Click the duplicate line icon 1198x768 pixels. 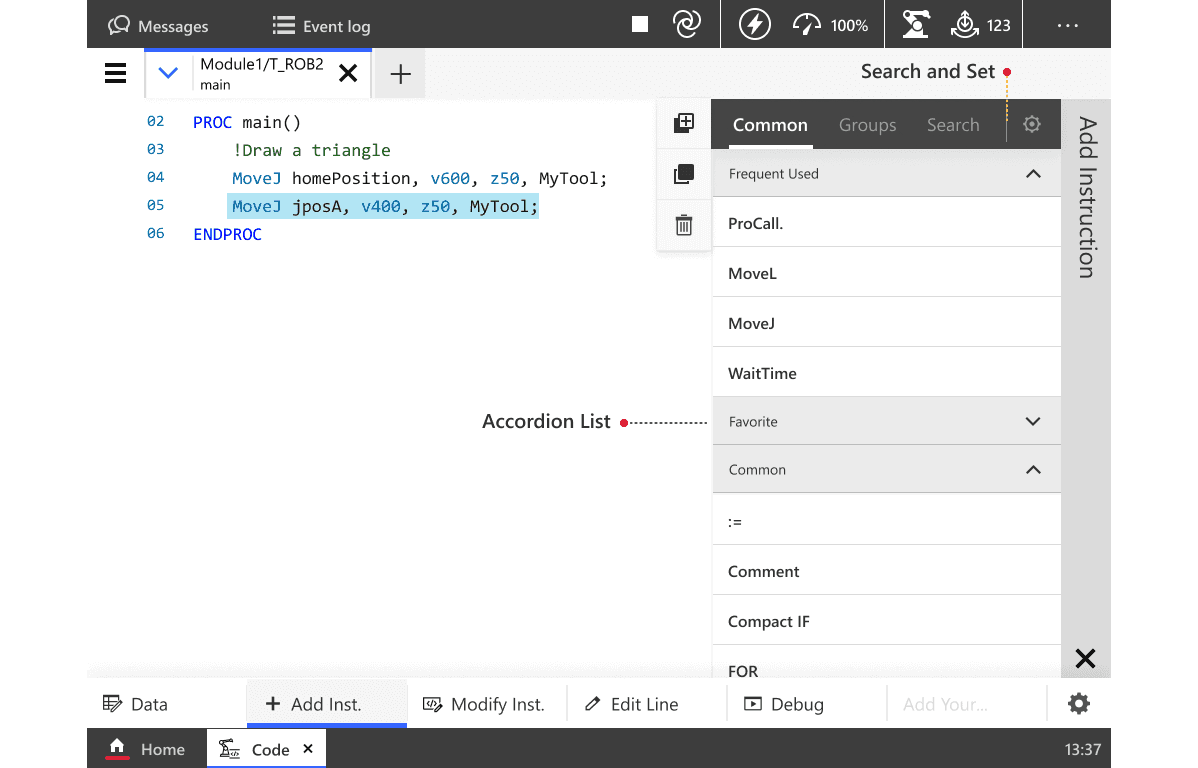click(x=684, y=174)
